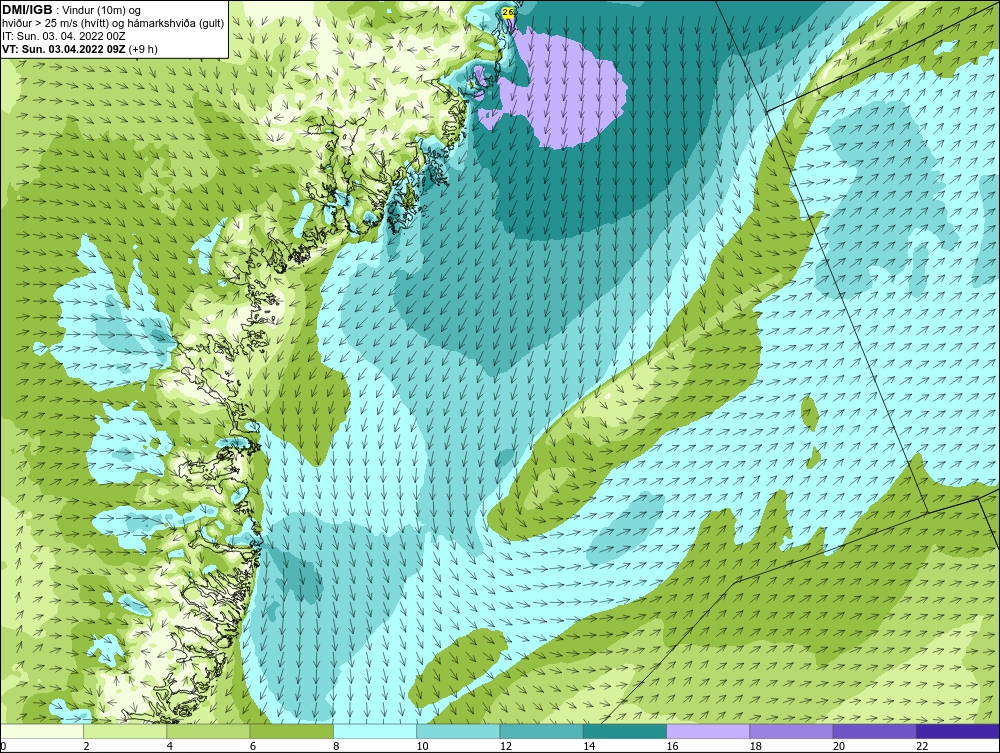This screenshot has width=1000, height=753.
Task: Select the DMI/IGB title text
Action: (x=27, y=10)
